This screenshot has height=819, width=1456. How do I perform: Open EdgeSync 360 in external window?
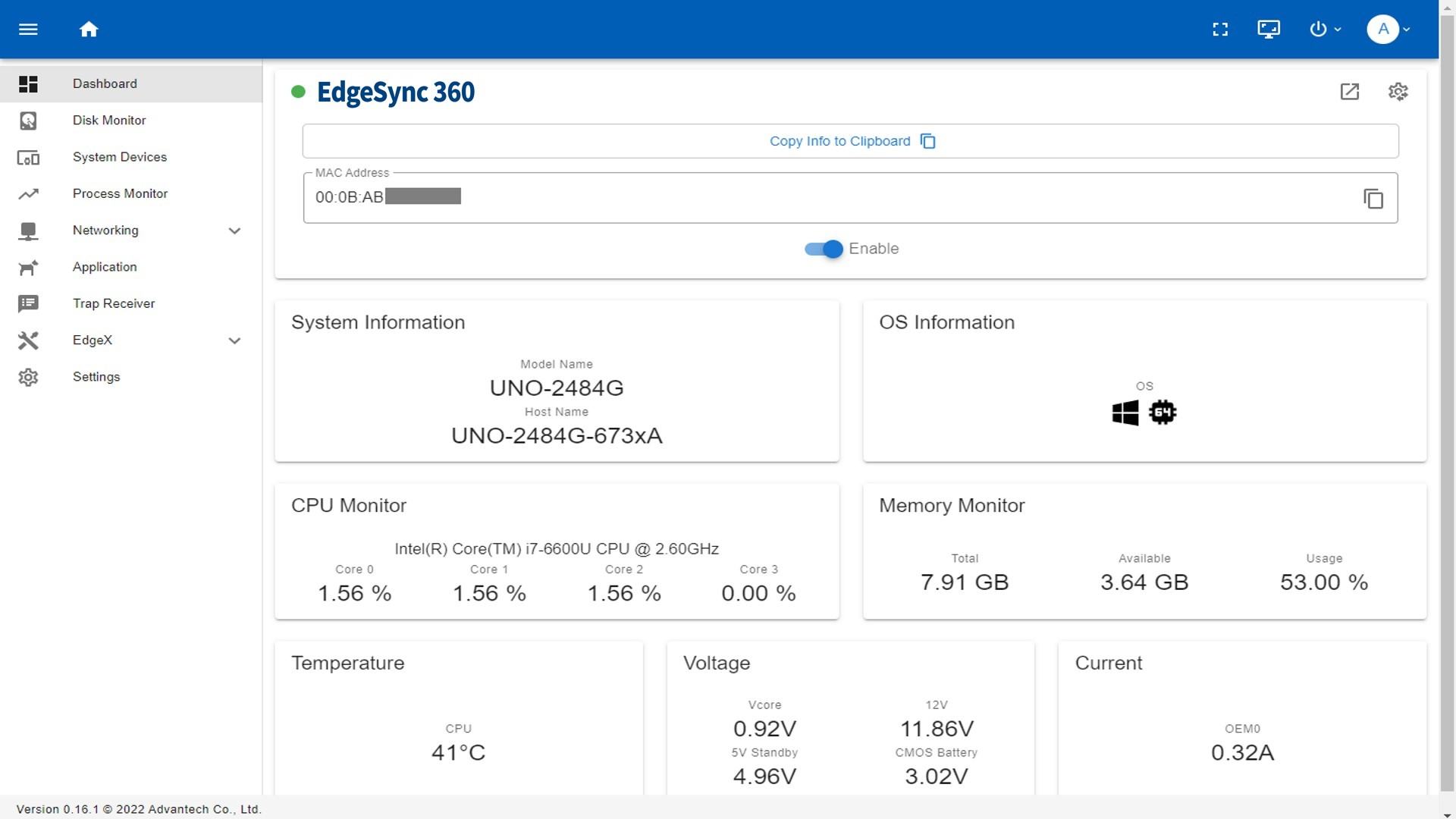pos(1350,92)
